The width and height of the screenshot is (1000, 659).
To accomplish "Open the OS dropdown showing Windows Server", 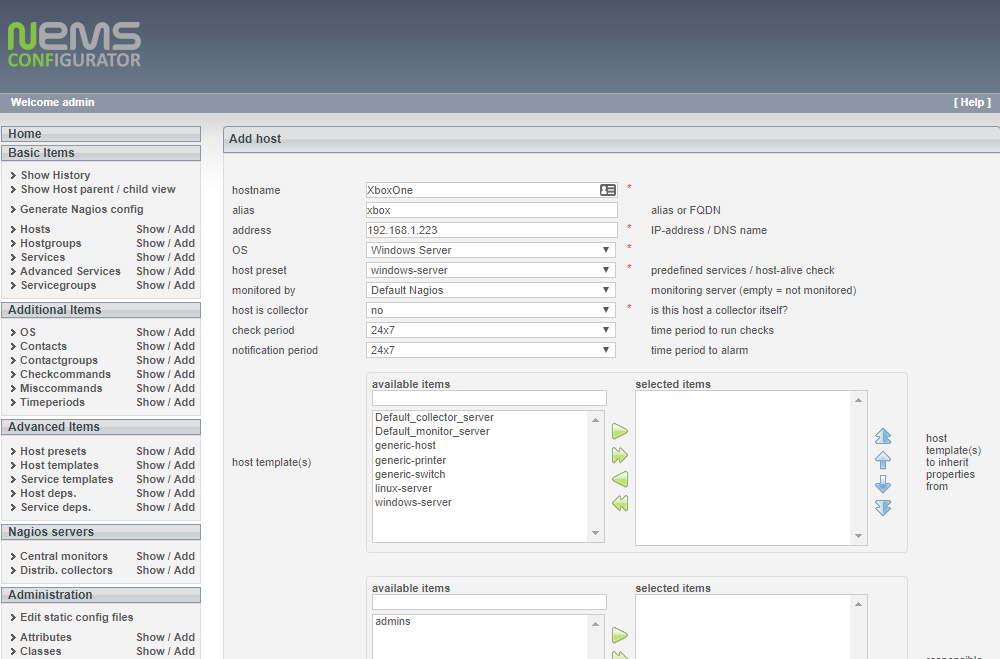I will [x=490, y=250].
